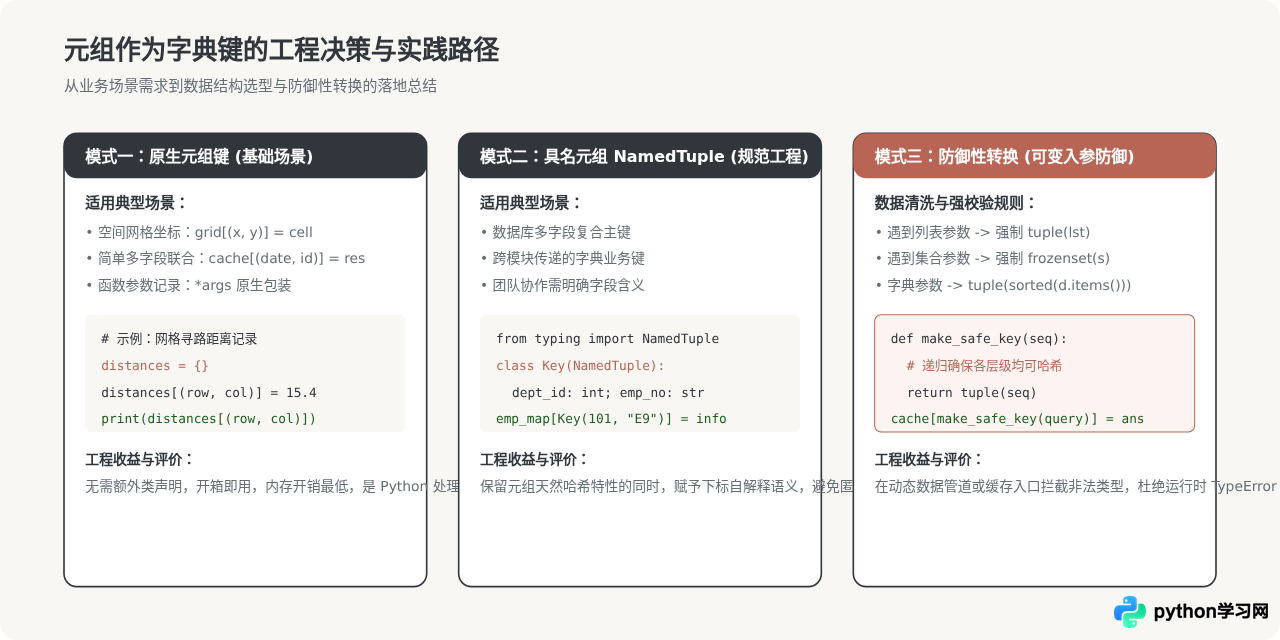Viewport: 1280px width, 640px height.
Task: Select paragraph 保留元组天然哈希特性的同时
Action: [x=667, y=487]
